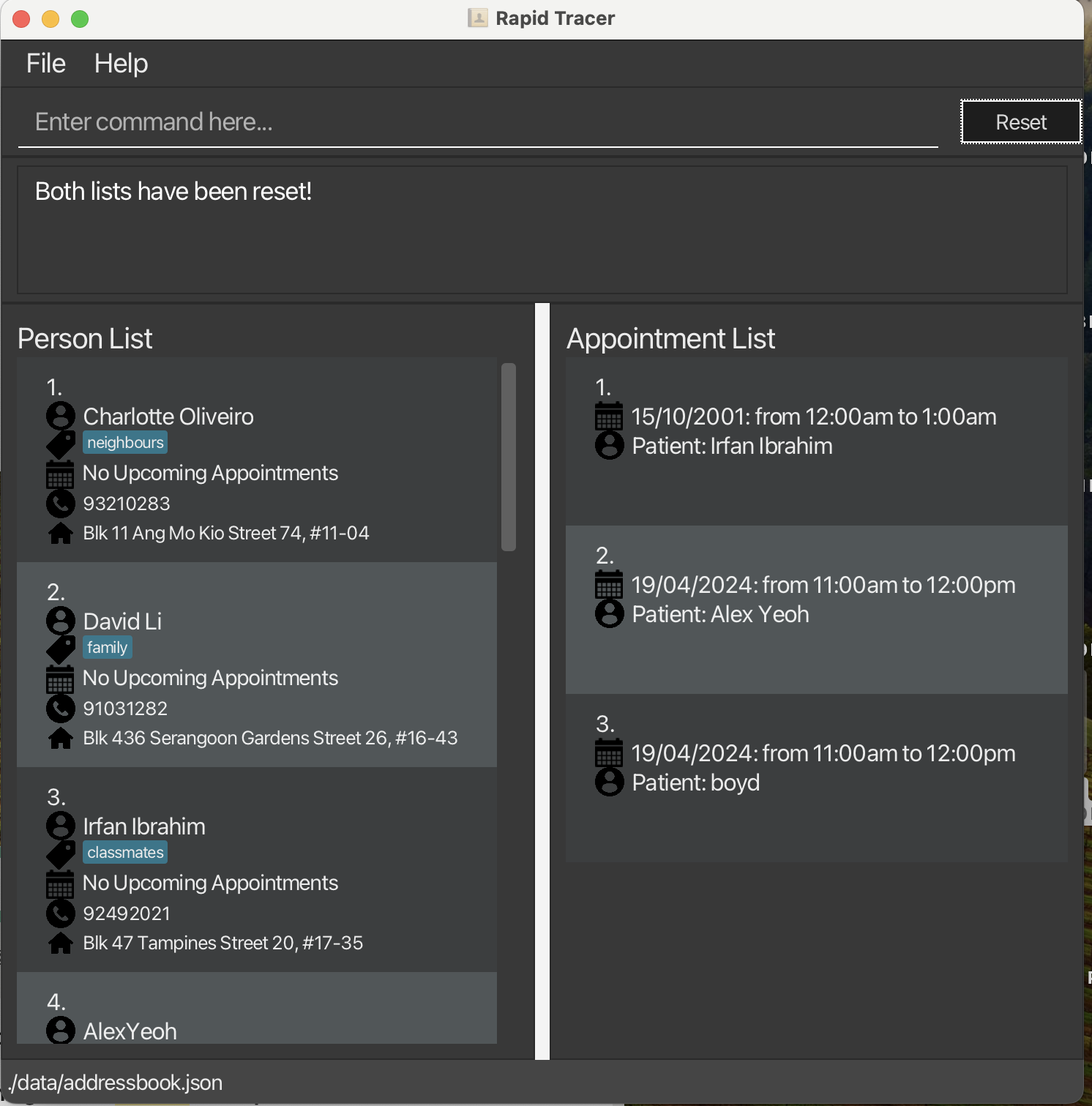Click patient icon beside Patient: boyd

pyautogui.click(x=610, y=782)
